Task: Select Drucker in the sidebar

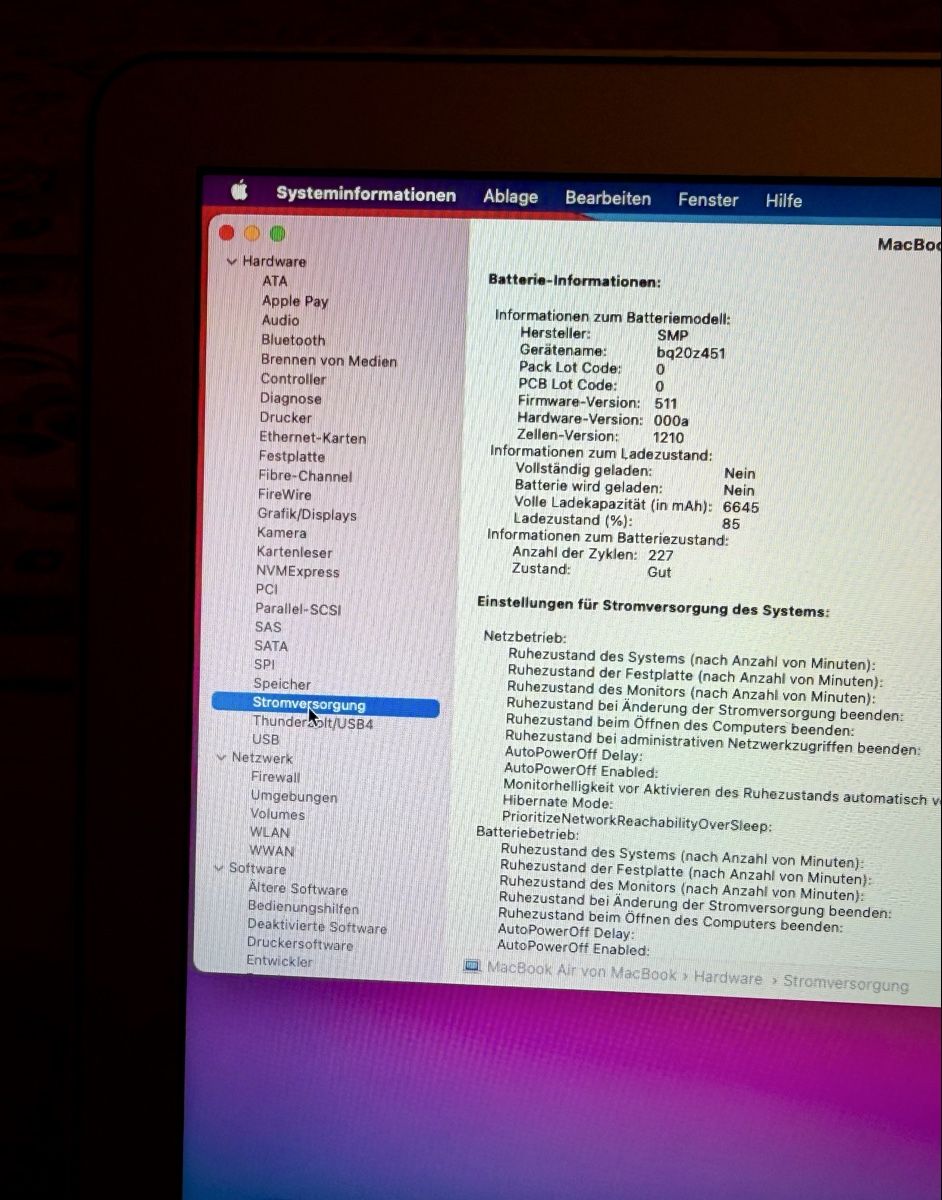Action: coord(286,417)
